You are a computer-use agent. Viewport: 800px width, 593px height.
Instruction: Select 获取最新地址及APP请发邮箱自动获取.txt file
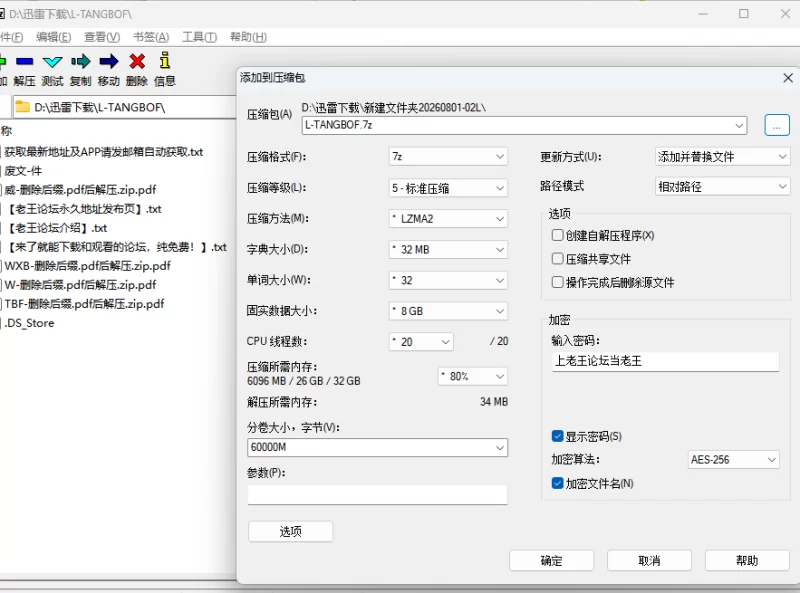(x=103, y=152)
